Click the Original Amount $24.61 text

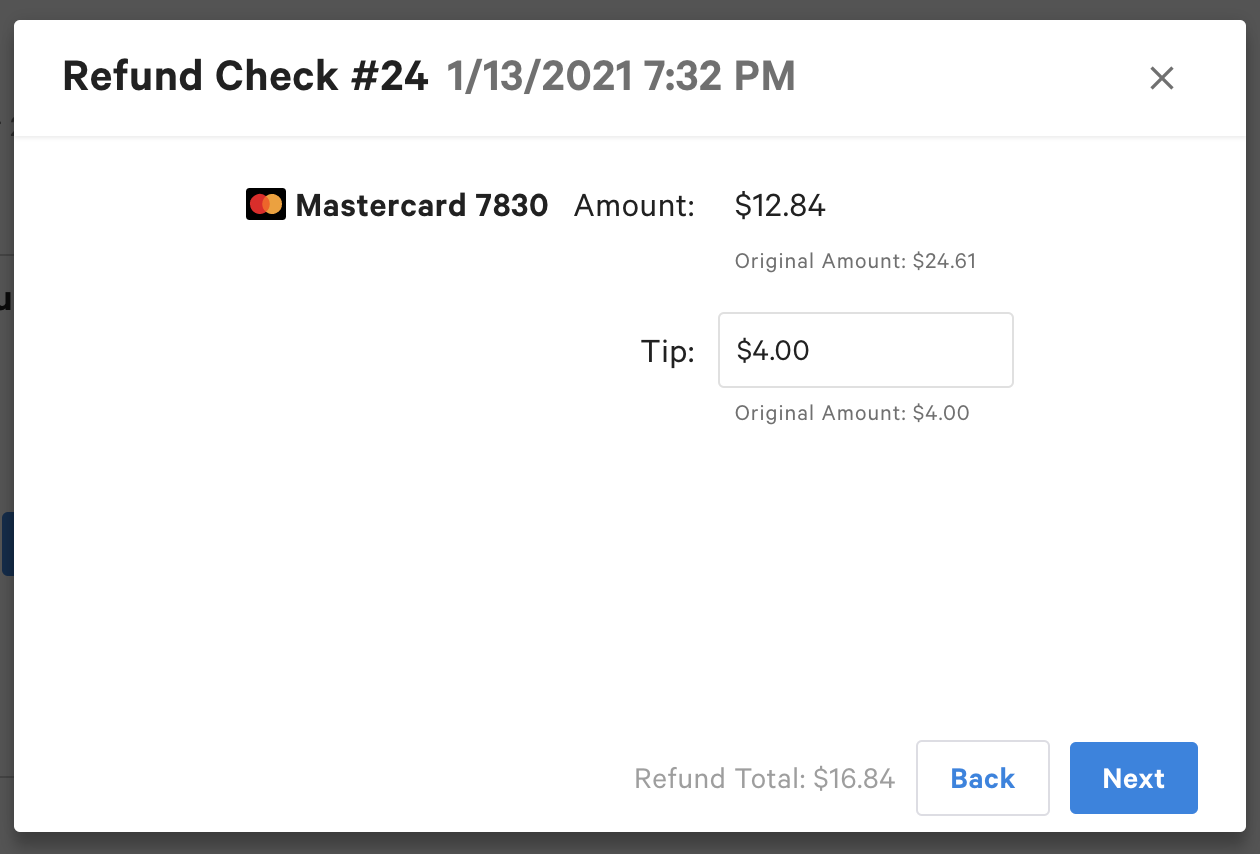[x=855, y=261]
